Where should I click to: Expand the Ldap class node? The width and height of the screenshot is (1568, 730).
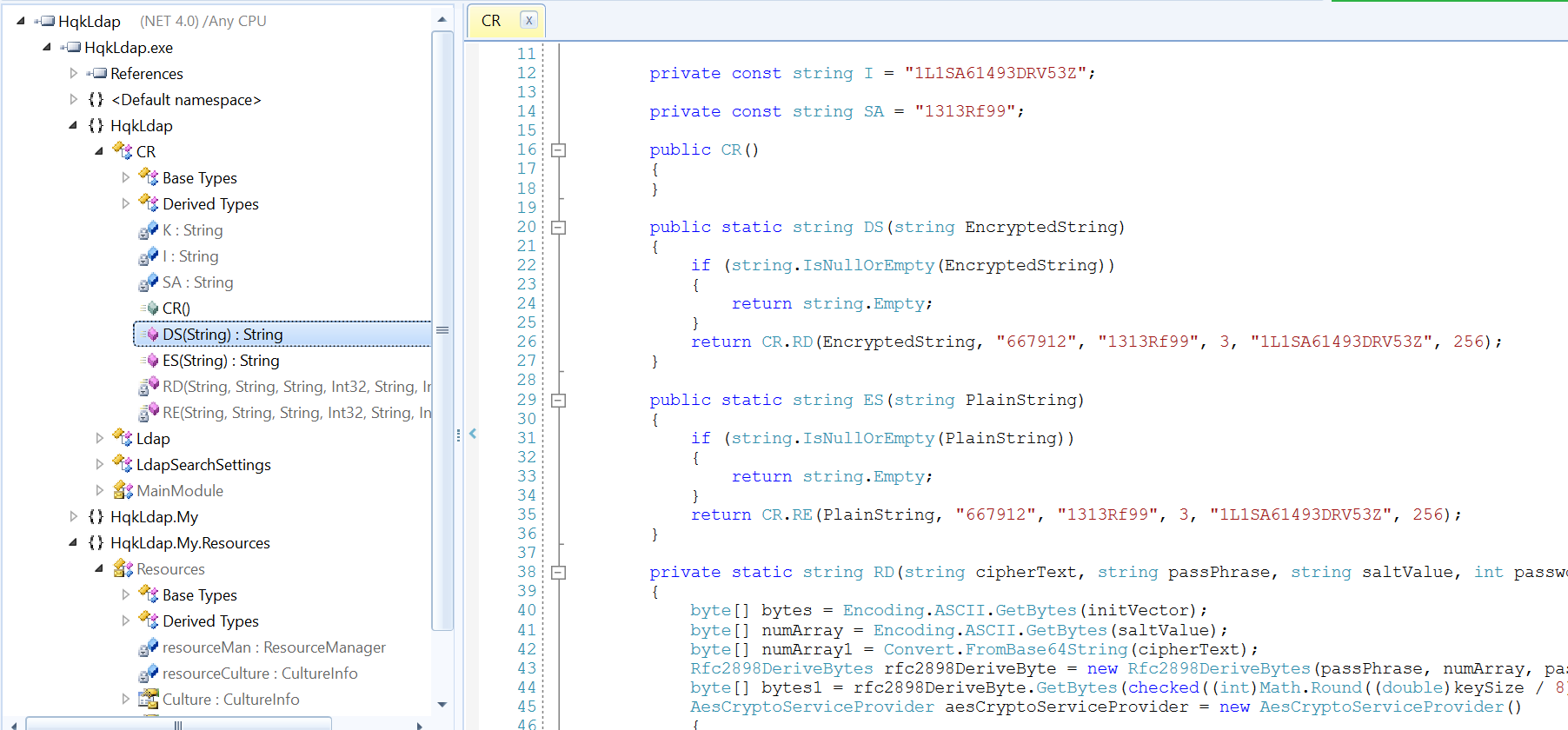pyautogui.click(x=99, y=439)
